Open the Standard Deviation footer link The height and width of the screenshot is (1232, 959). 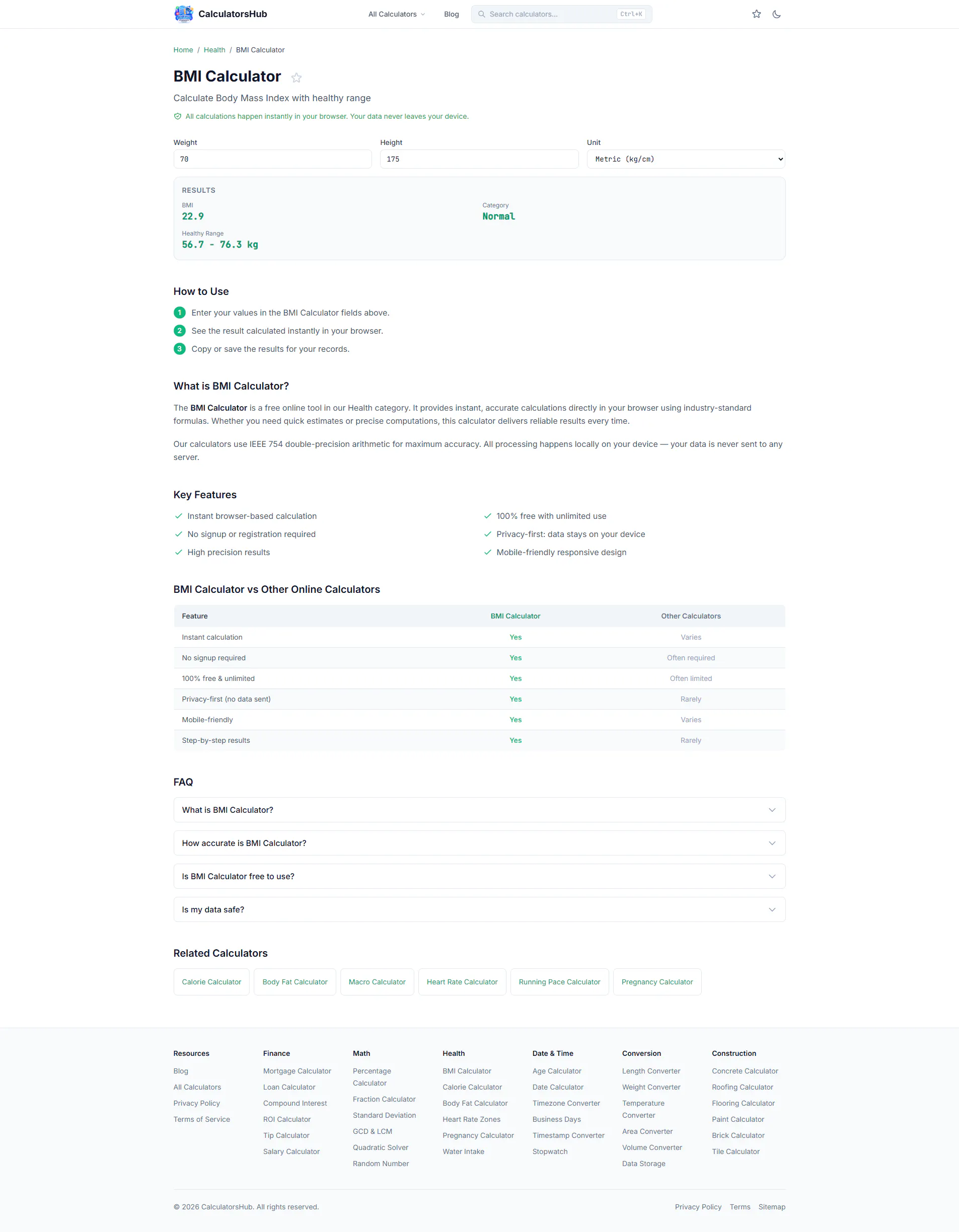[x=385, y=1116]
